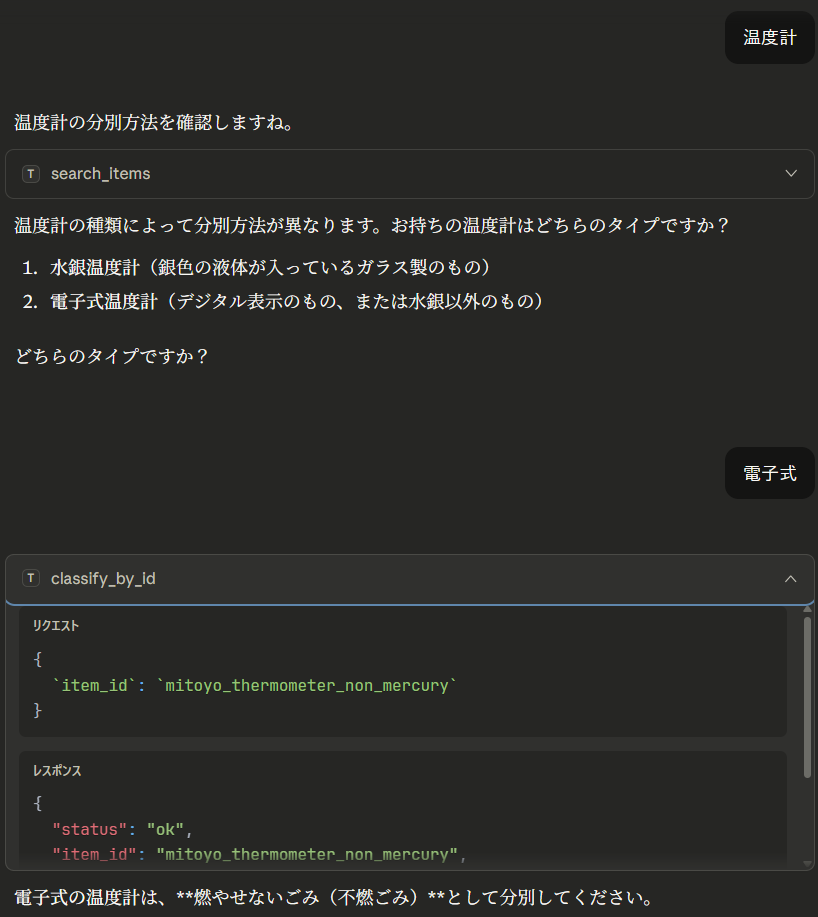Click the tool output panel scrollbar
818x917 pixels.
click(807, 697)
